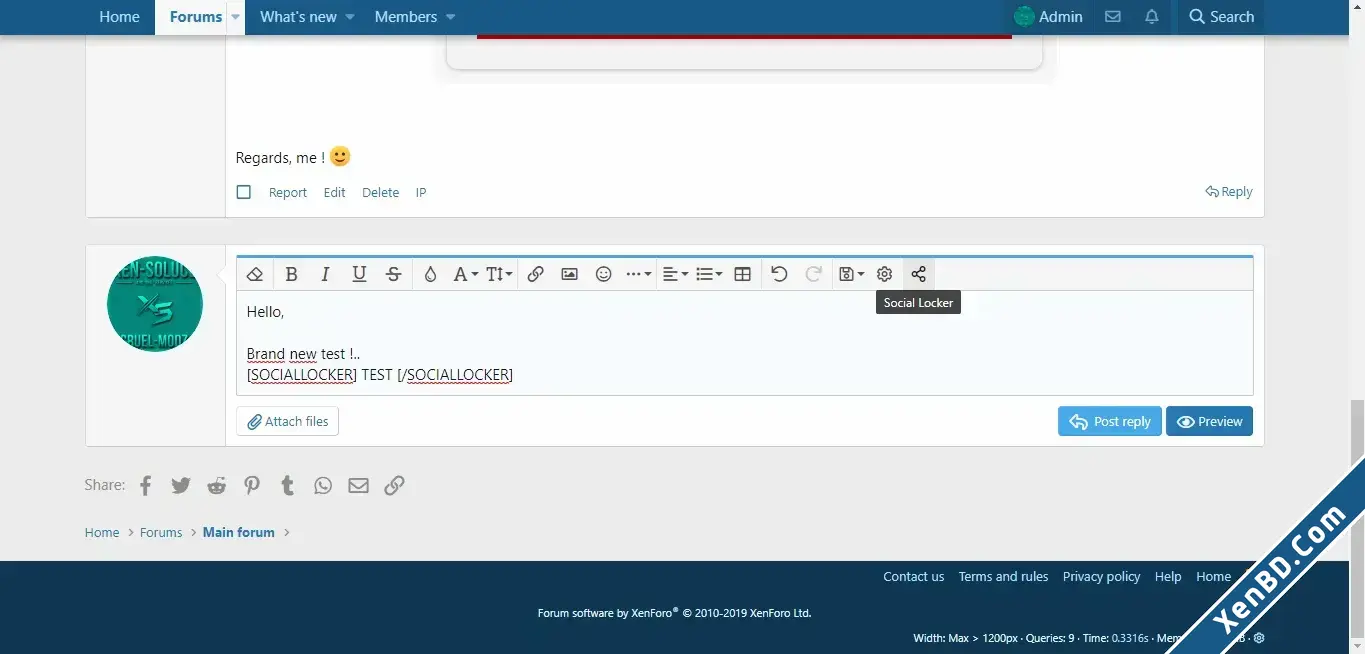Open the Contact us footer link
1365x654 pixels.
[913, 577]
